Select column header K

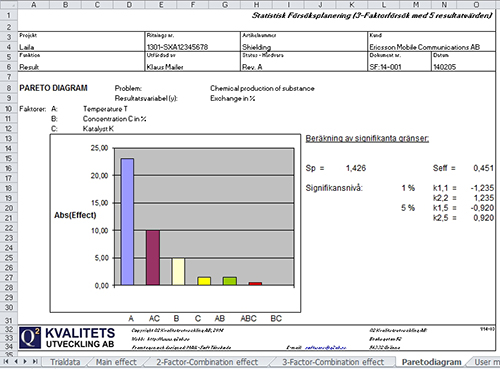pyautogui.click(x=352, y=5)
